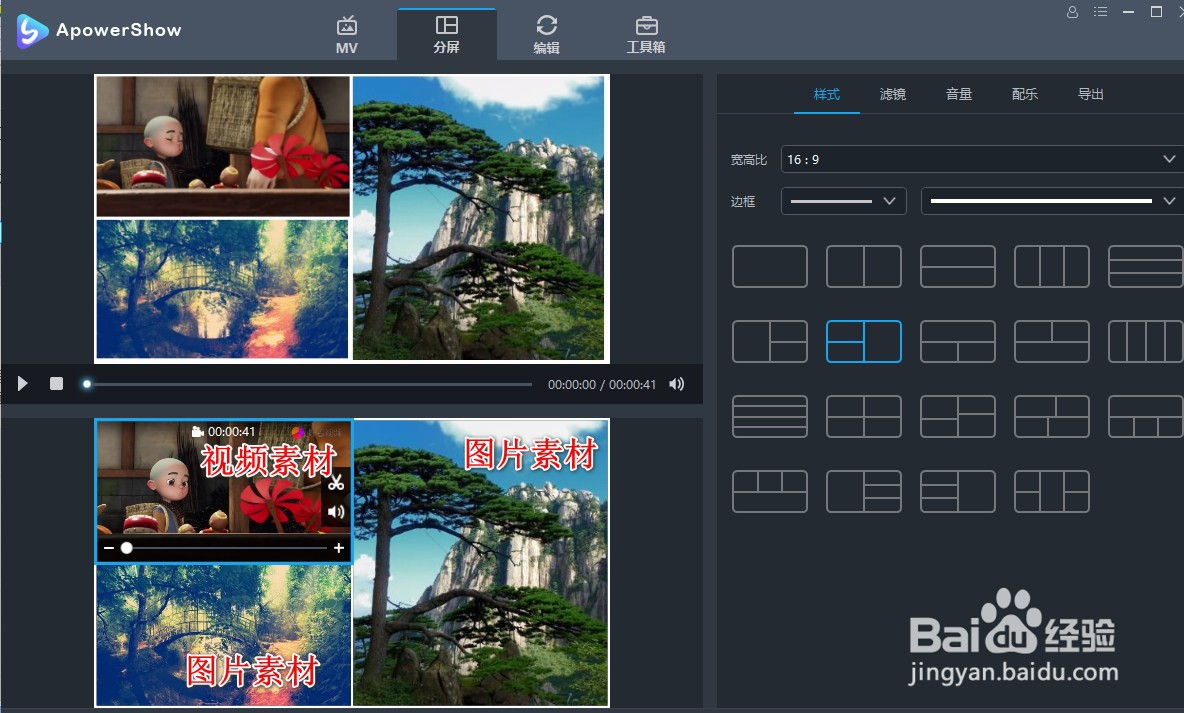Select the forest path image thumbnail at bottom left

coord(224,636)
